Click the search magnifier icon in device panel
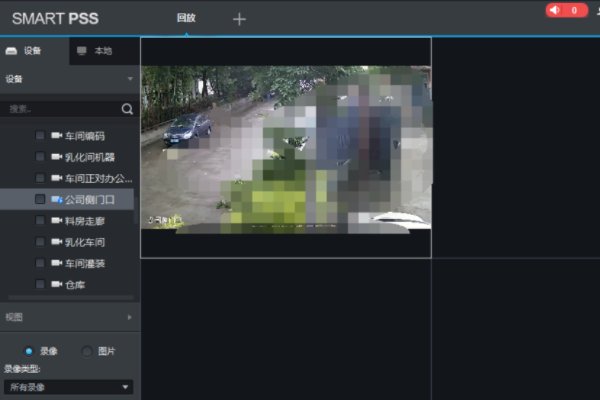 tap(127, 109)
